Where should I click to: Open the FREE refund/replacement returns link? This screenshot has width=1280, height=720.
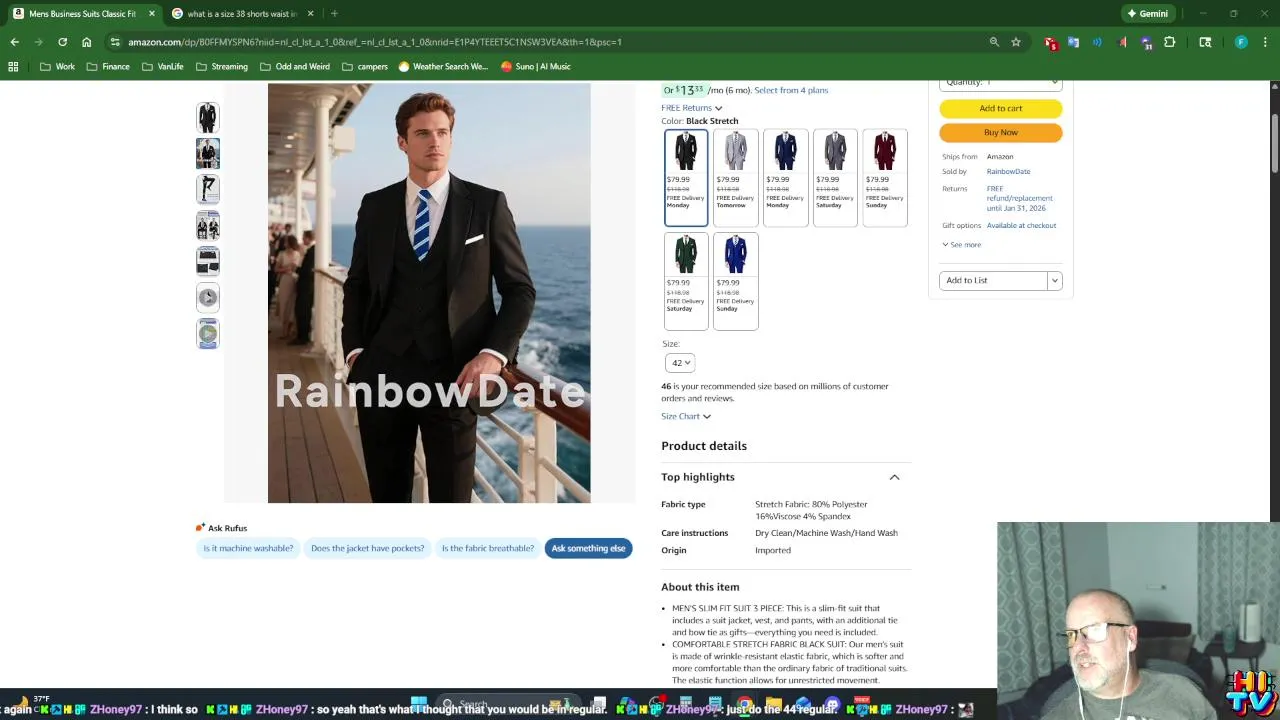point(1019,198)
